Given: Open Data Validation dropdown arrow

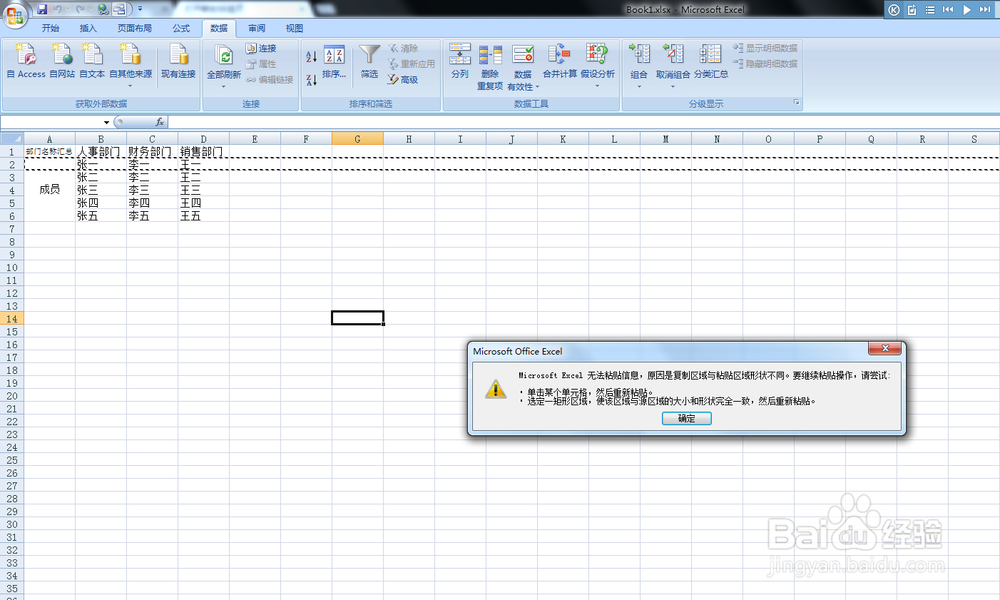Looking at the screenshot, I should coord(538,87).
